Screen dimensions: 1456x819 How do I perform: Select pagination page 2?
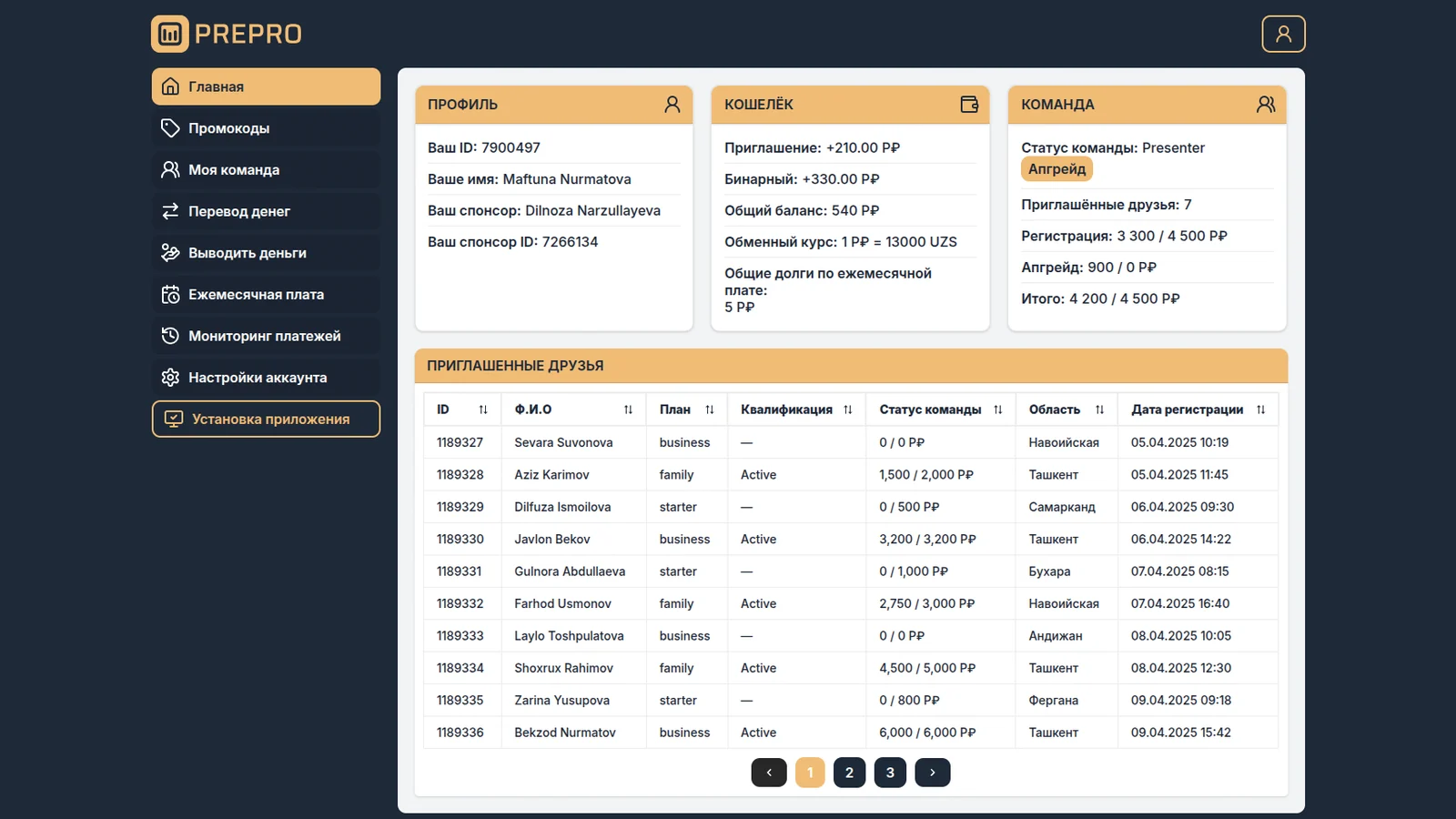coord(849,773)
